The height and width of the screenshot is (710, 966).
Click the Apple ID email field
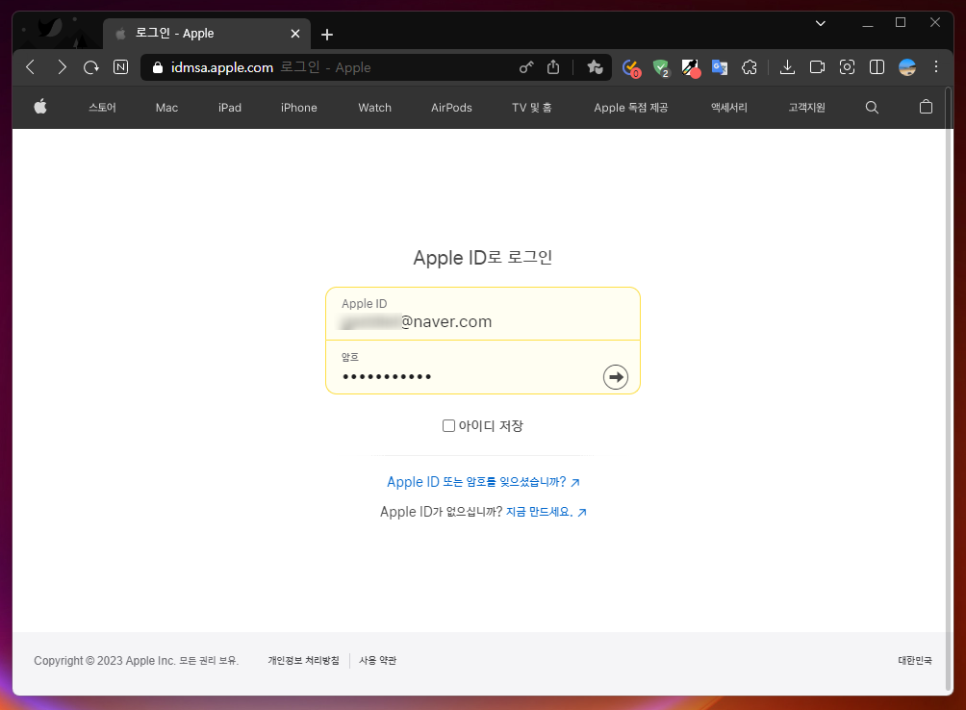tap(483, 314)
